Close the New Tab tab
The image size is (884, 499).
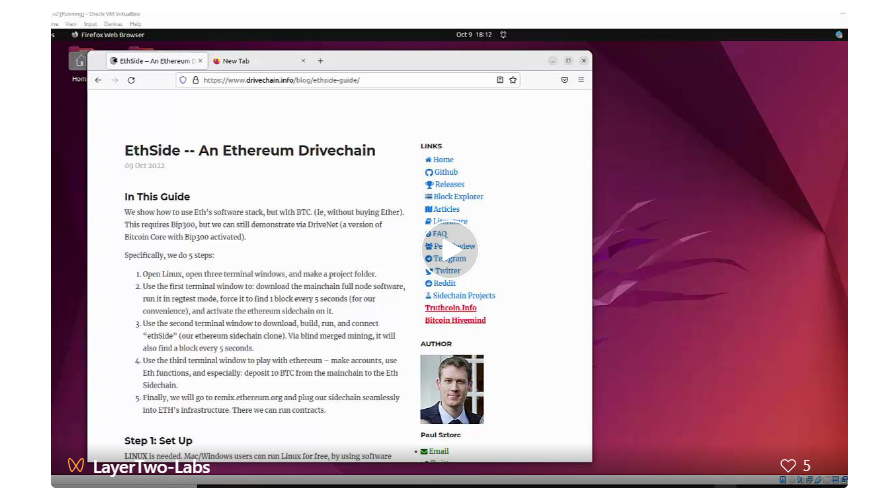click(x=303, y=61)
